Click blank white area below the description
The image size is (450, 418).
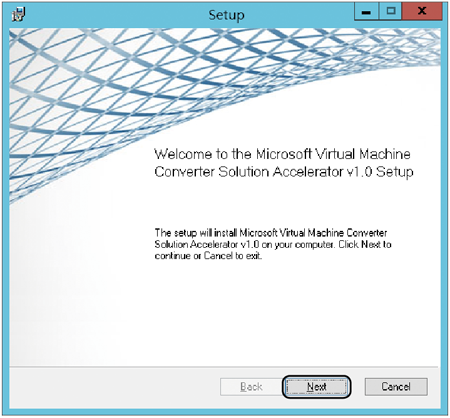pyautogui.click(x=283, y=310)
